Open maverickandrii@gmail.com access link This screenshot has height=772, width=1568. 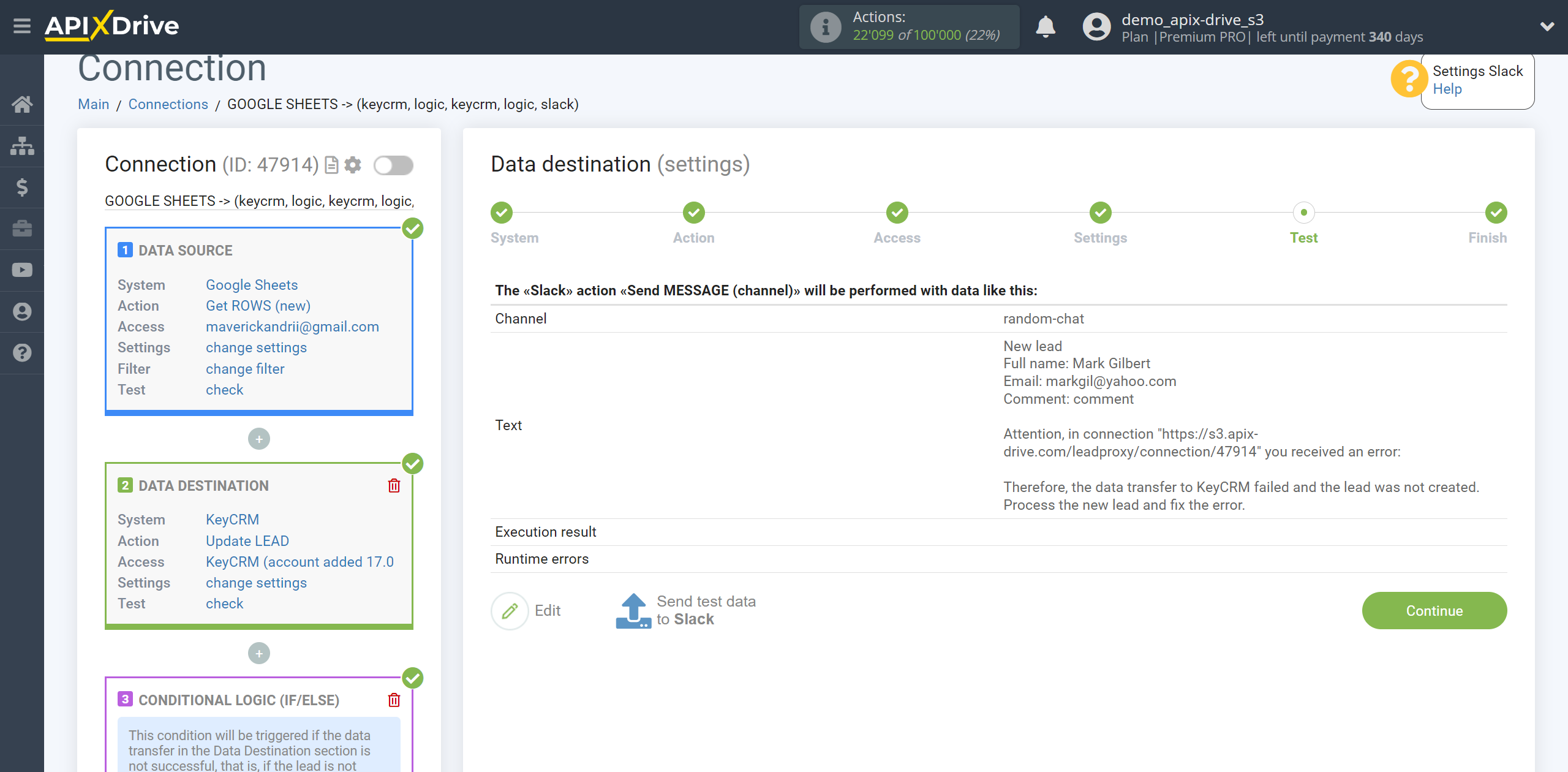coord(292,327)
